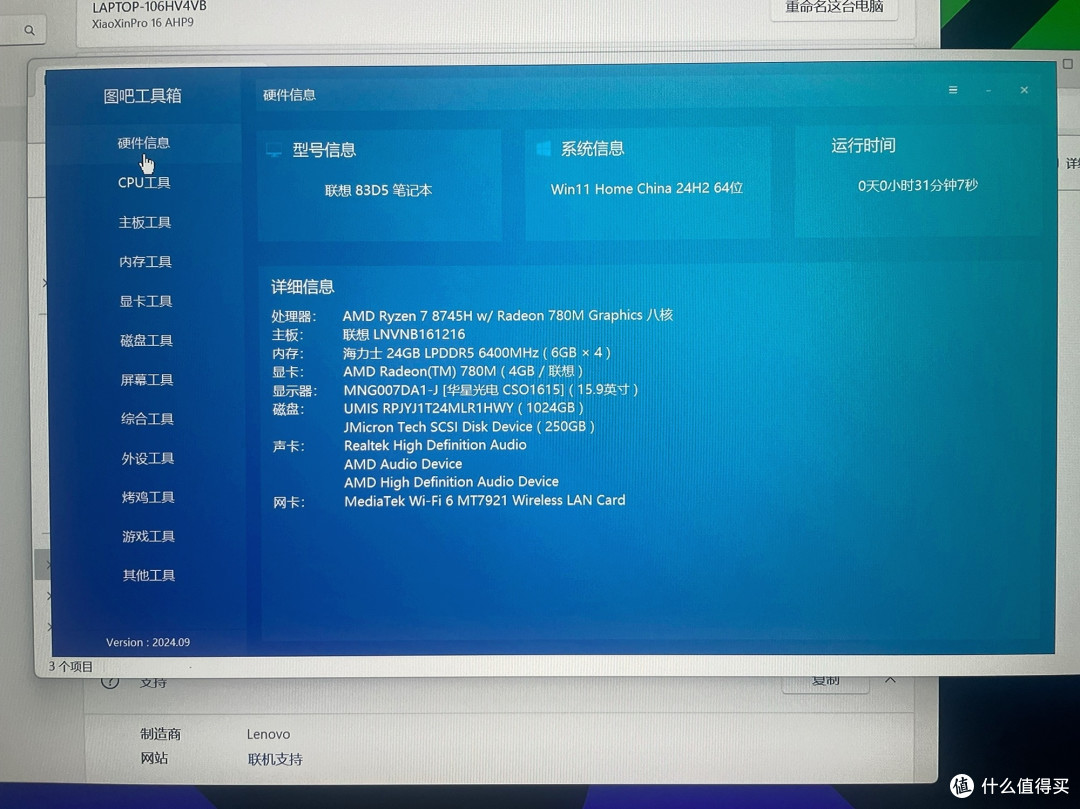Image resolution: width=1080 pixels, height=809 pixels.
Task: Click the monitor icon beside 型号信息
Action: [x=274, y=150]
